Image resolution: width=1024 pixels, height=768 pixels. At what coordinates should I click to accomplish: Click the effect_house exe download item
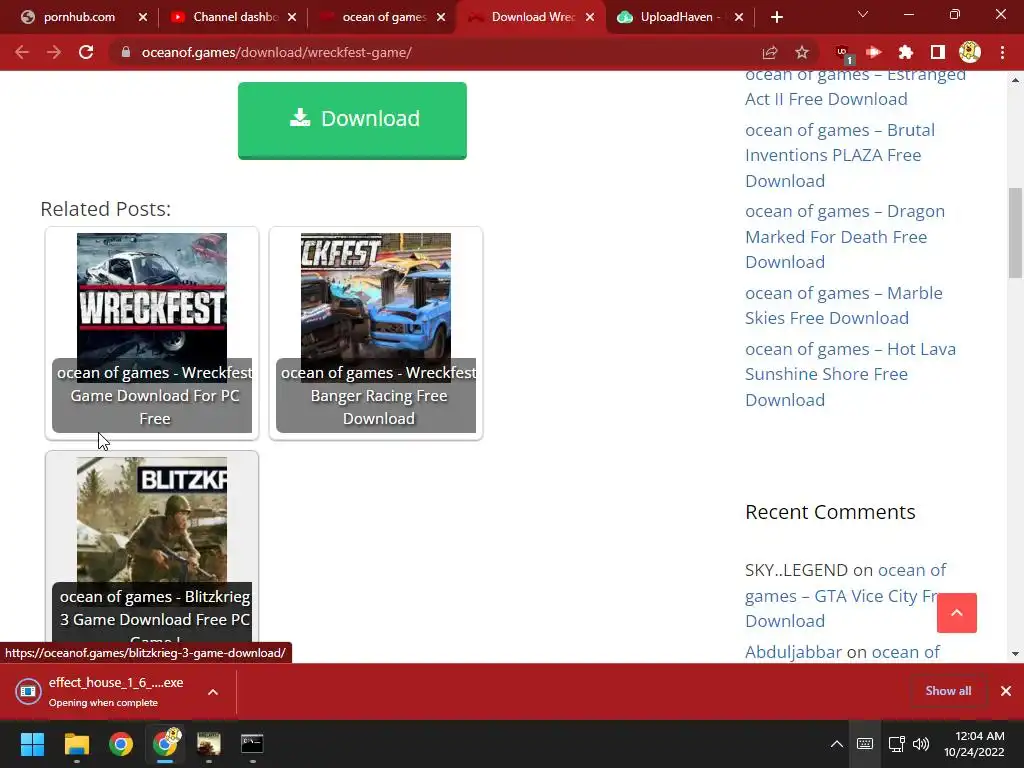(x=104, y=691)
